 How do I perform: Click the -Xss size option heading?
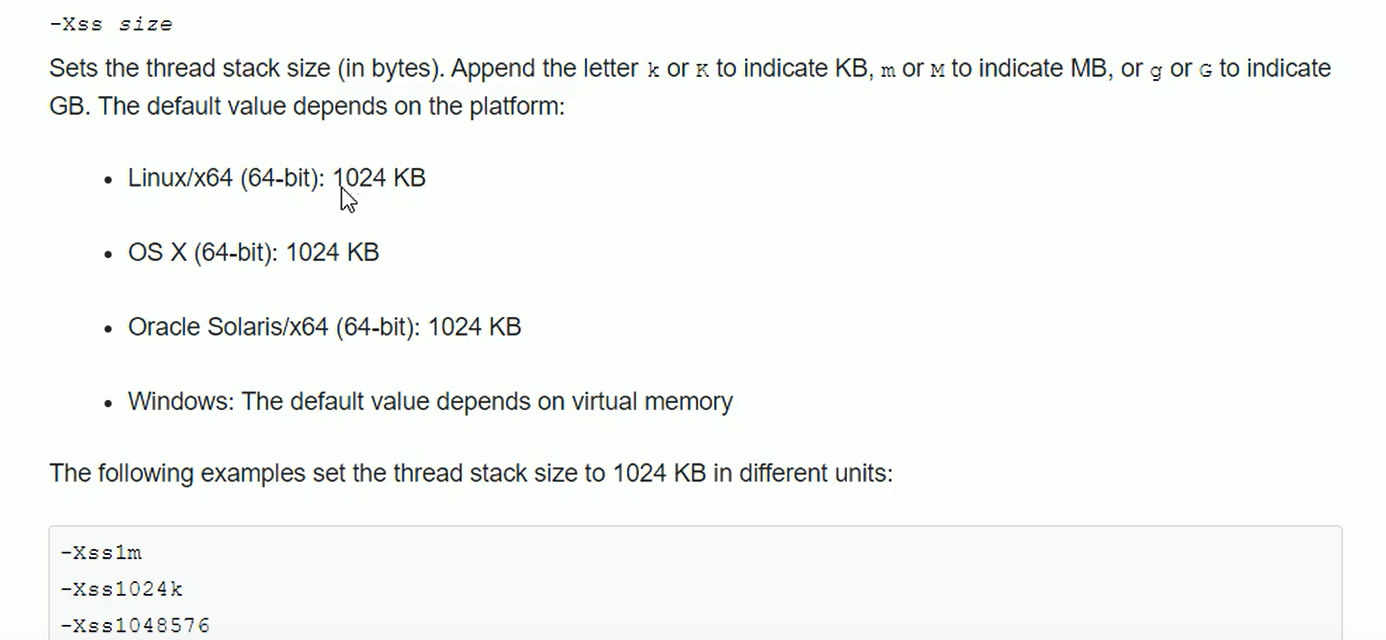111,24
